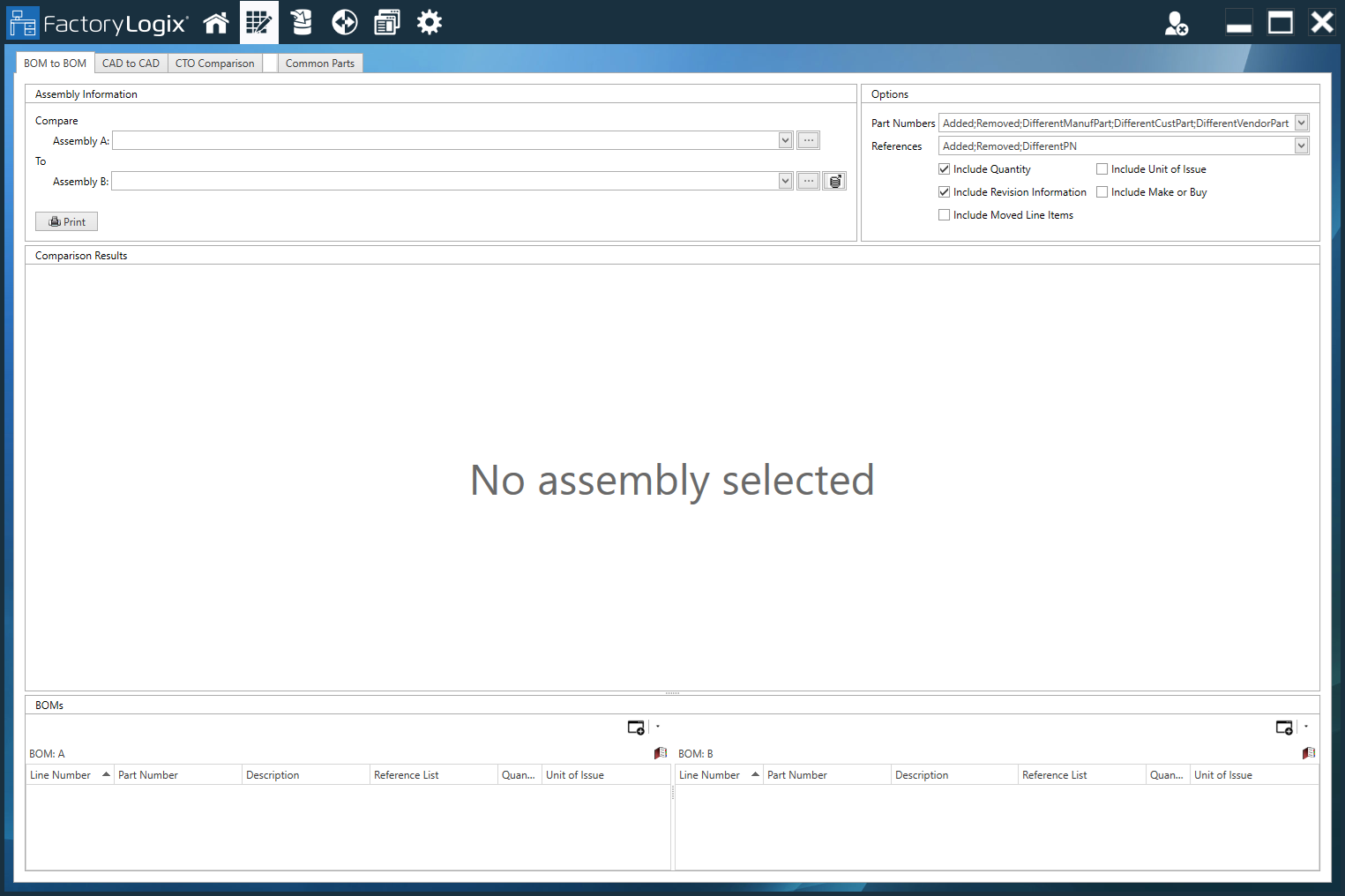Viewport: 1345px width, 896px height.
Task: Open the References options dropdown
Action: (x=1303, y=146)
